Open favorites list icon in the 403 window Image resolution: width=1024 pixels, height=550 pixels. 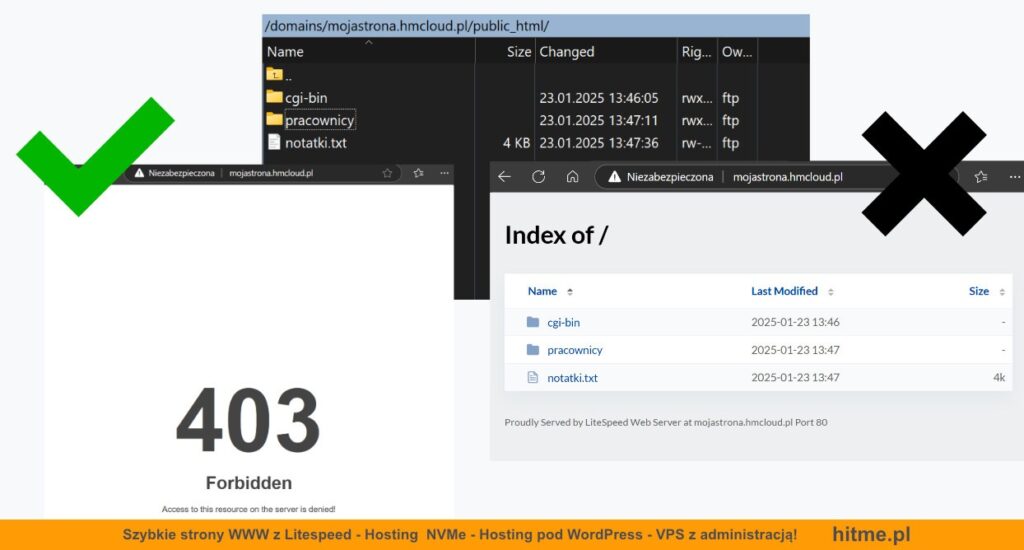[x=417, y=173]
